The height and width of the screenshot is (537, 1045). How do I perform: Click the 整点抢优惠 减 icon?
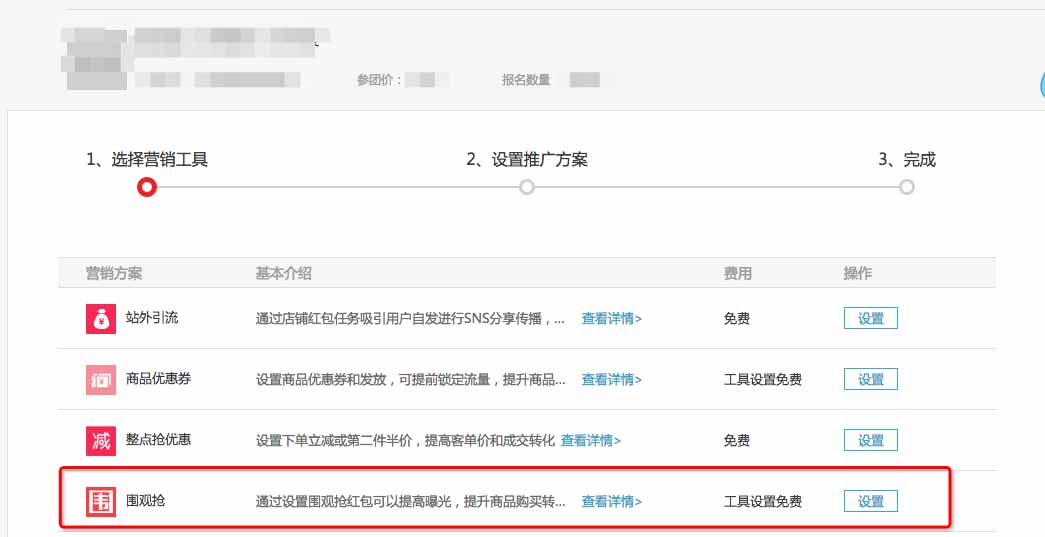tap(101, 440)
